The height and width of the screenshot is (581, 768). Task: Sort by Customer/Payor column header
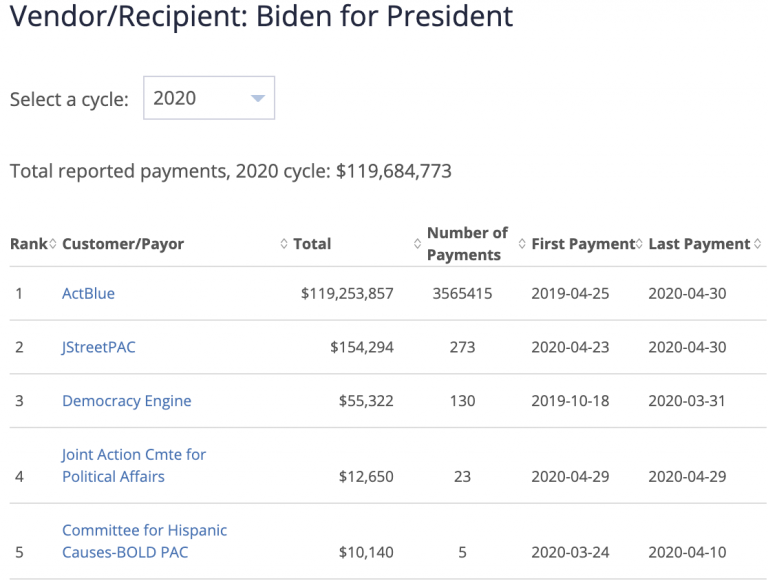[x=123, y=244]
